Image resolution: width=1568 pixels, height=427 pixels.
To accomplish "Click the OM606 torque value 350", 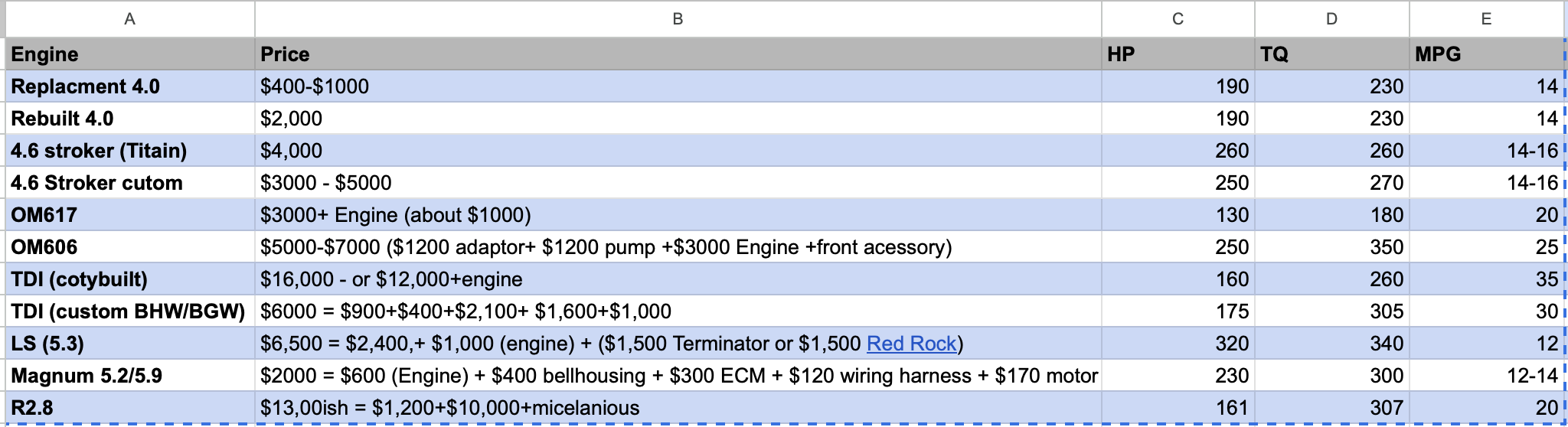I will pos(1331,247).
